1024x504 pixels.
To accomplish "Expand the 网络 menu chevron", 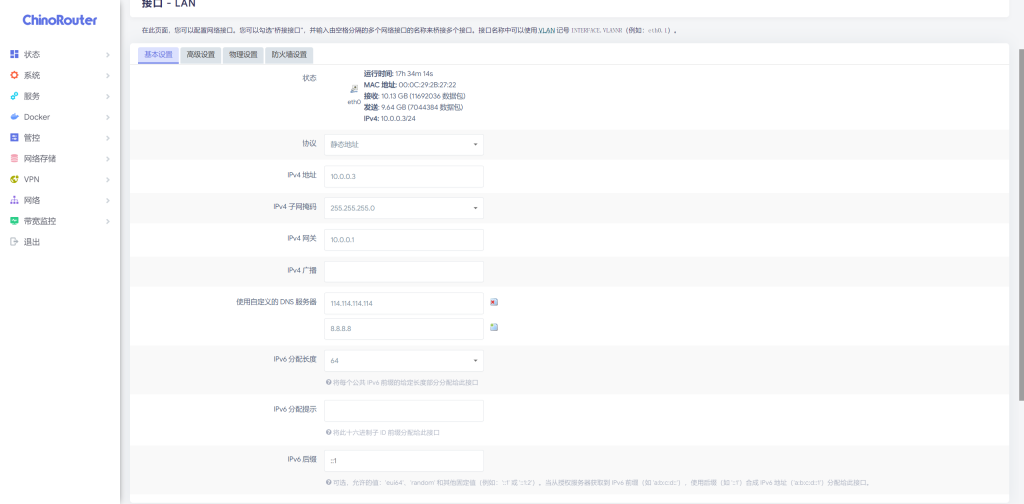I will (x=108, y=201).
